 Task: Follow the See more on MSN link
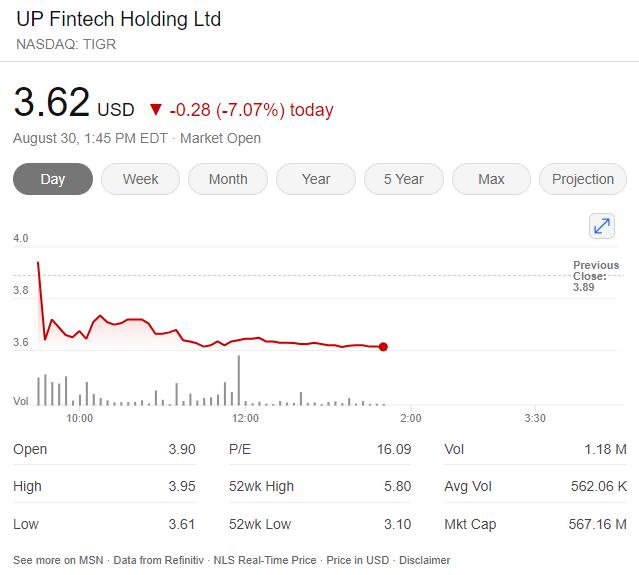(56, 560)
